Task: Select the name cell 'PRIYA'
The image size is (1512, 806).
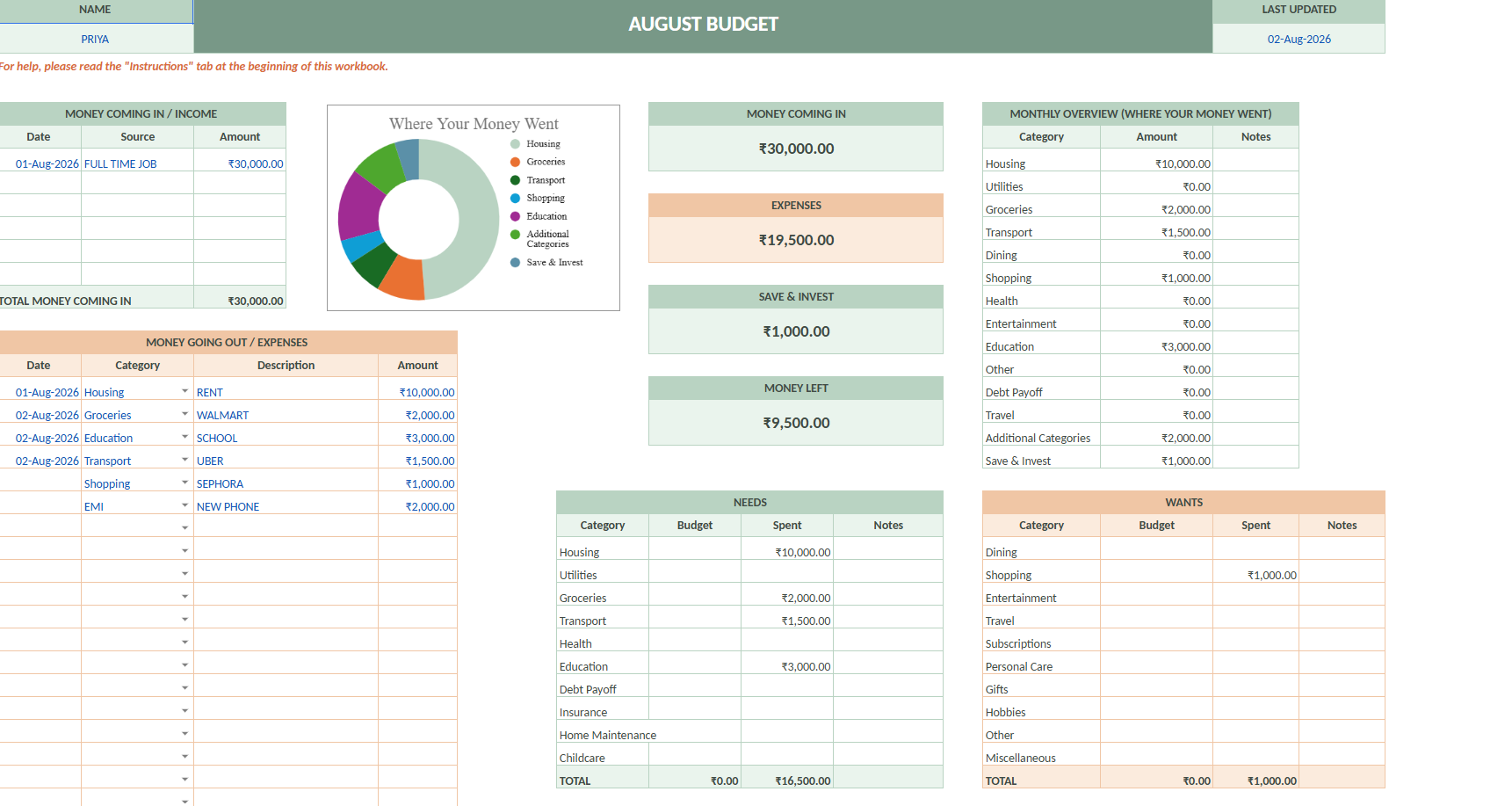Action: pos(95,40)
